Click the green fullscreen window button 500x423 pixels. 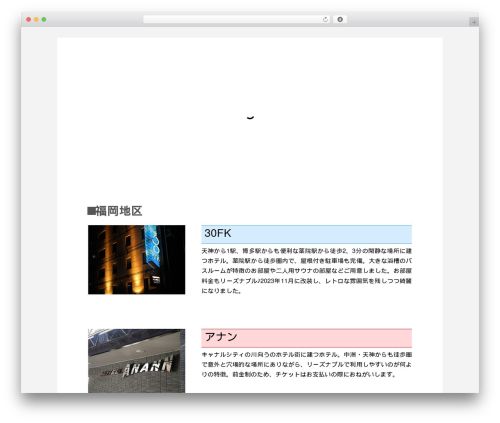[x=44, y=19]
